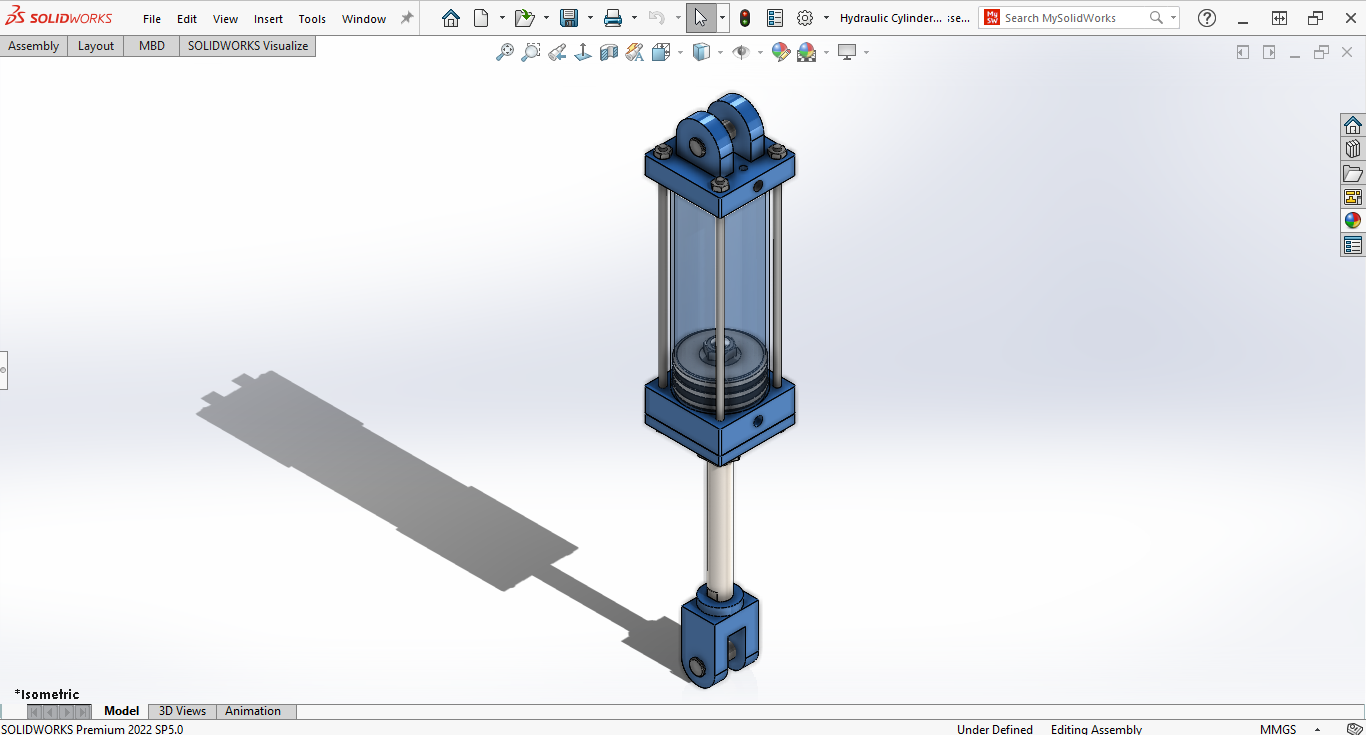
Task: Click the SOLIDWORKS logo
Action: [x=59, y=18]
